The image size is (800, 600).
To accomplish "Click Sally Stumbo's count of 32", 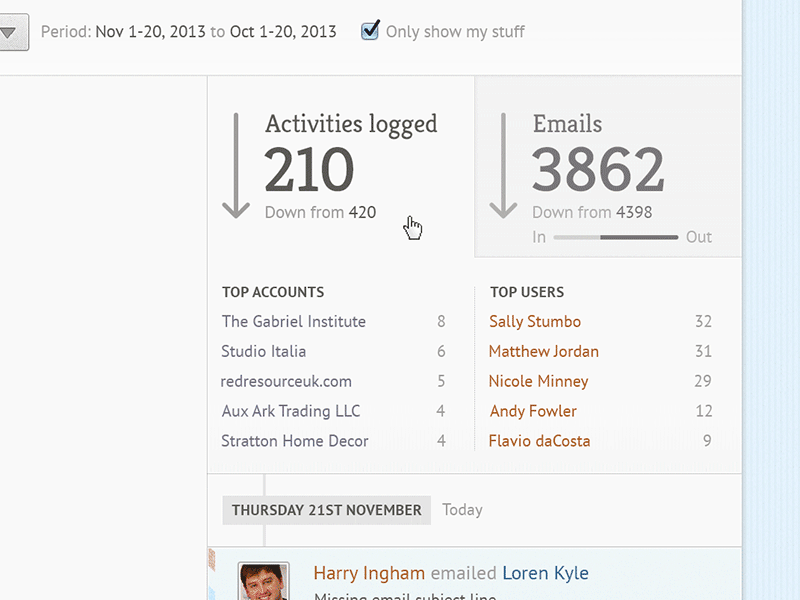I will 703,321.
